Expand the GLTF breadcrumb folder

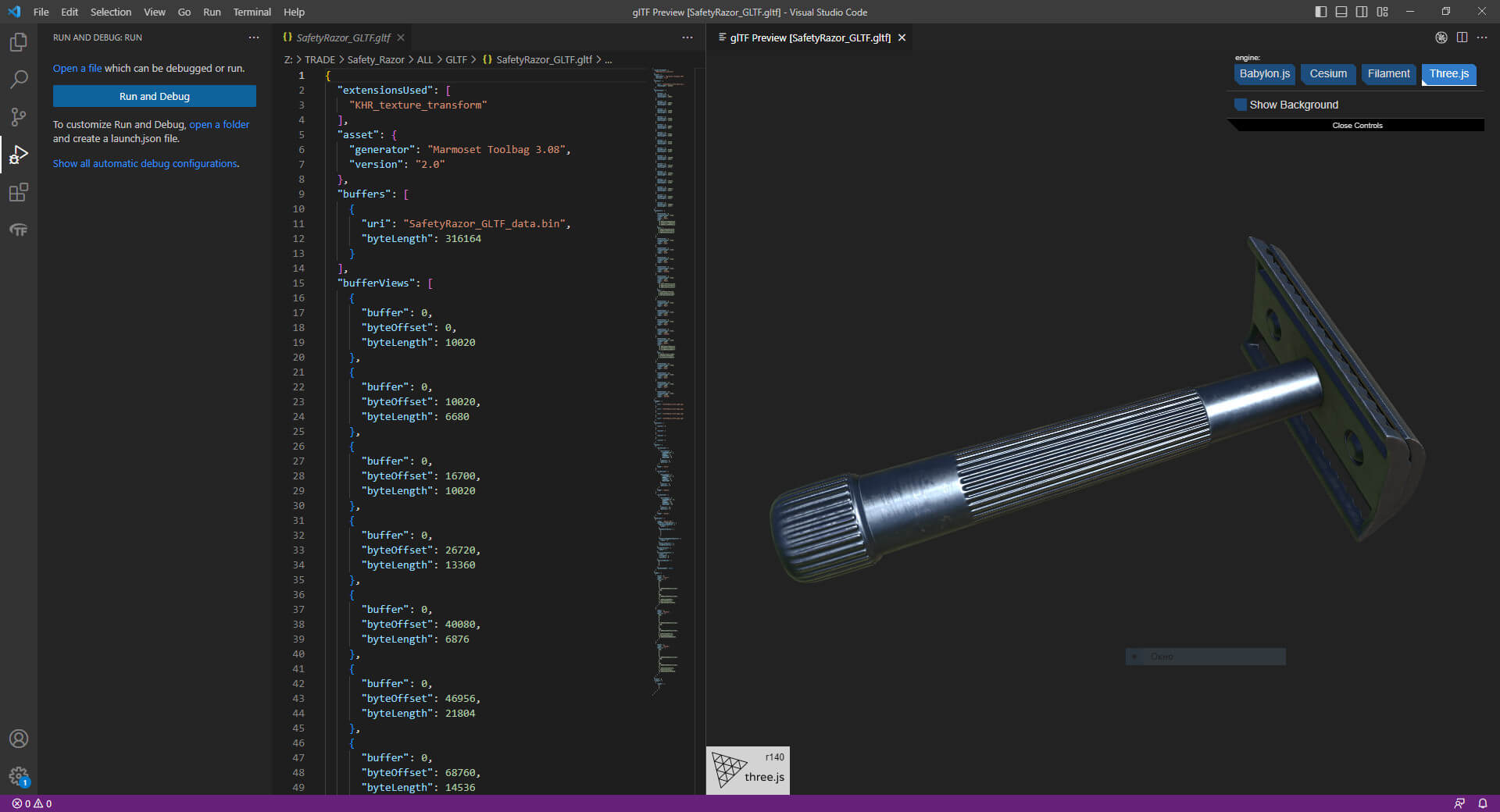coord(455,59)
